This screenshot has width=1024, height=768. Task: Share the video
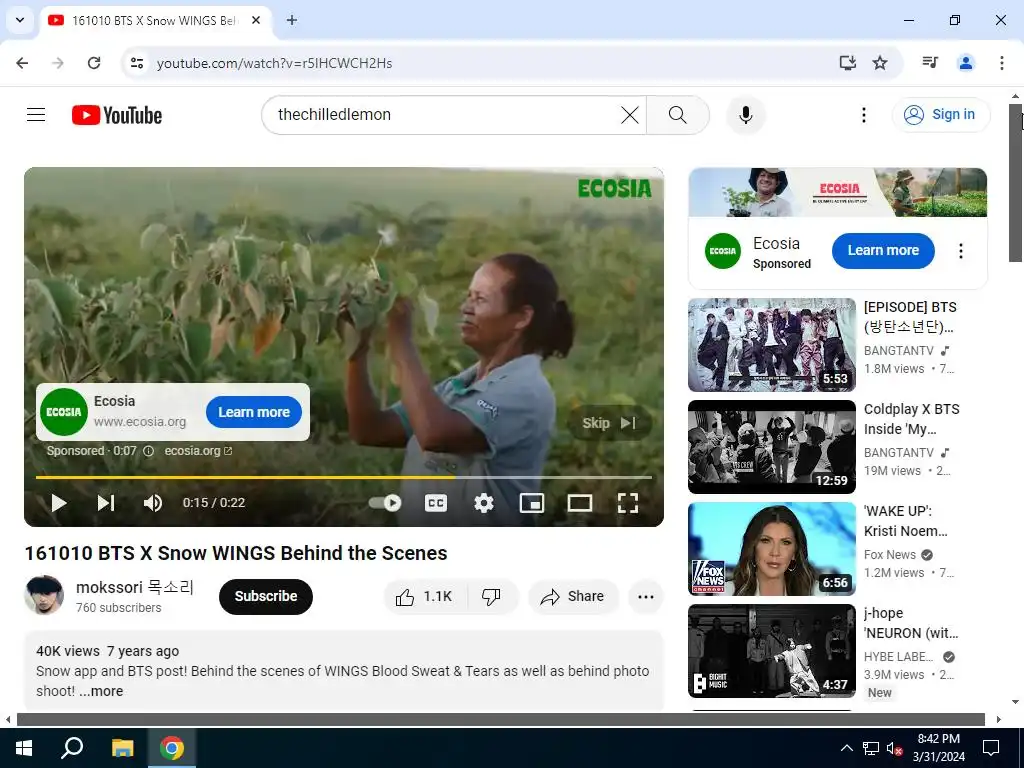(x=573, y=596)
